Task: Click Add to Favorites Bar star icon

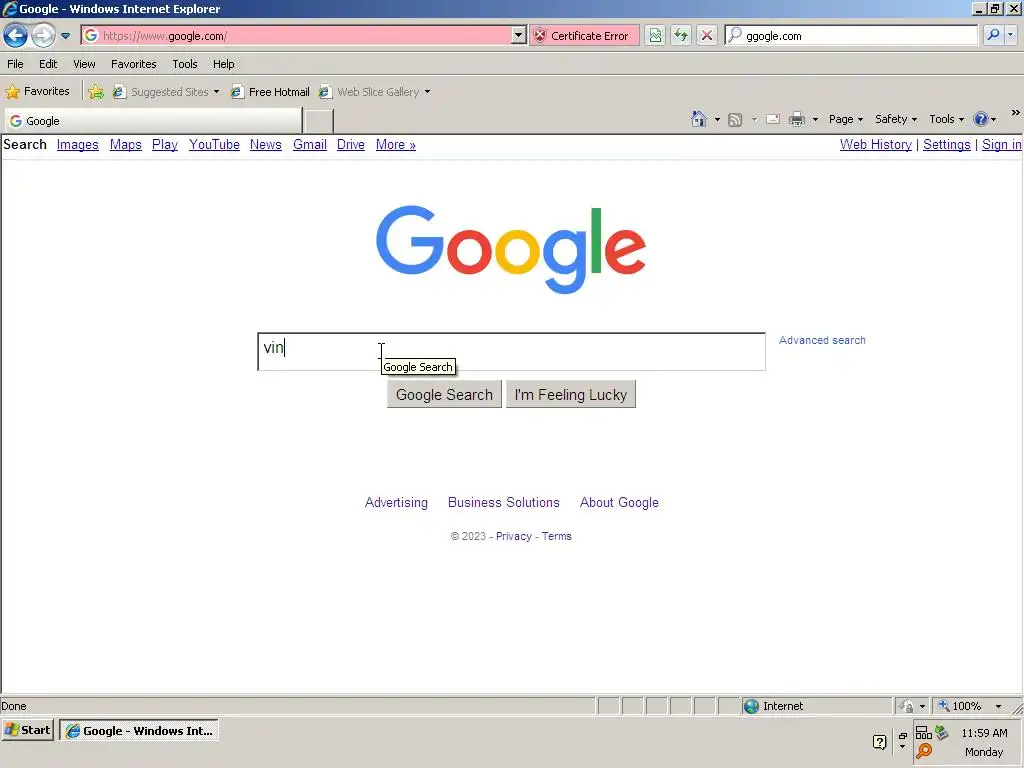Action: click(x=96, y=92)
